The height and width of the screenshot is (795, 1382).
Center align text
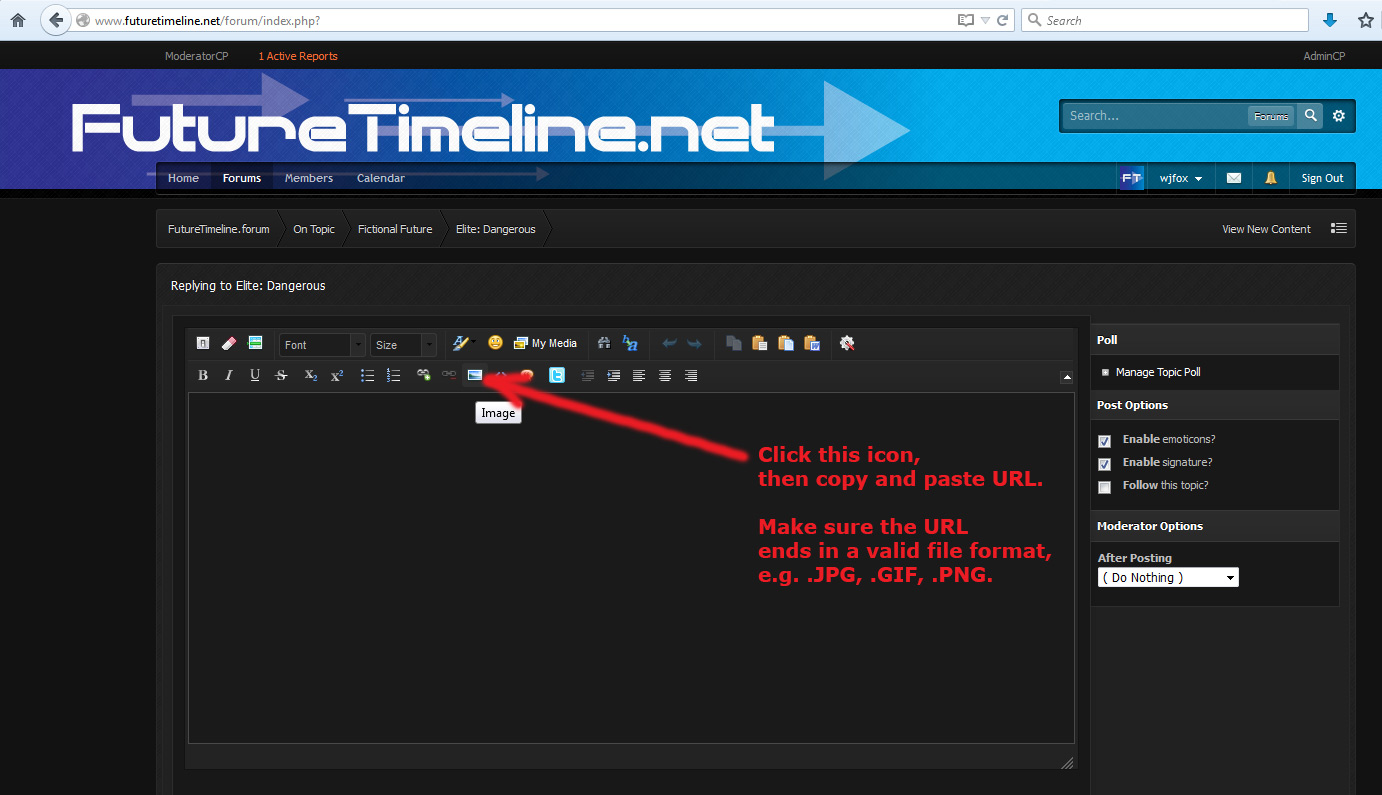pyautogui.click(x=665, y=375)
